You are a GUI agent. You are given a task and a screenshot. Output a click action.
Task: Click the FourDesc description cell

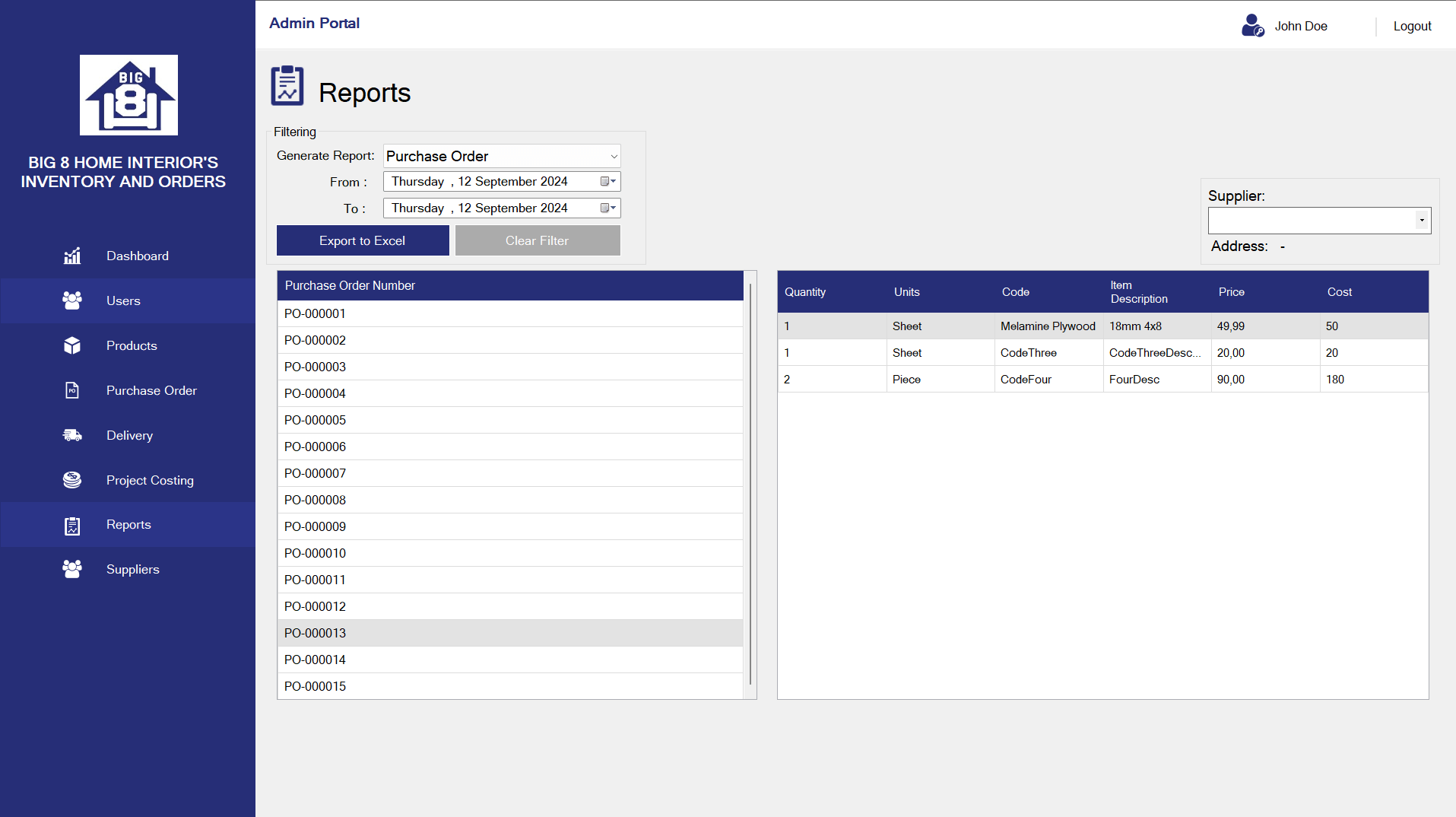(1157, 380)
